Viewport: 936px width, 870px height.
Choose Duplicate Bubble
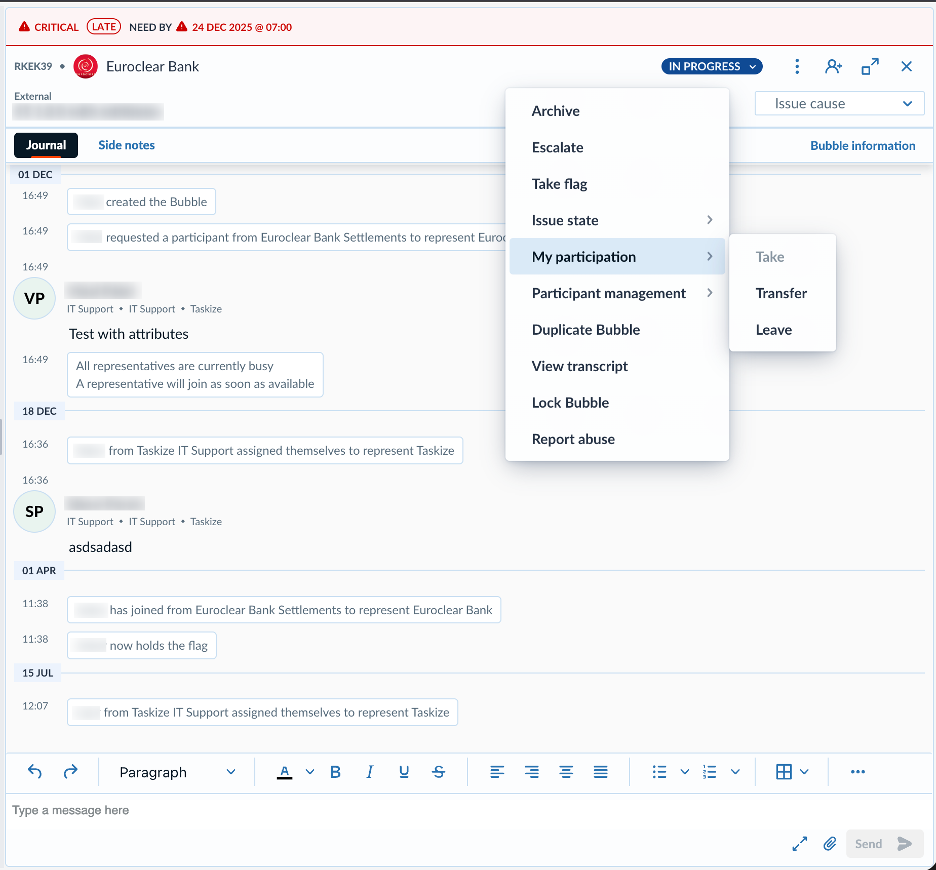point(617,330)
